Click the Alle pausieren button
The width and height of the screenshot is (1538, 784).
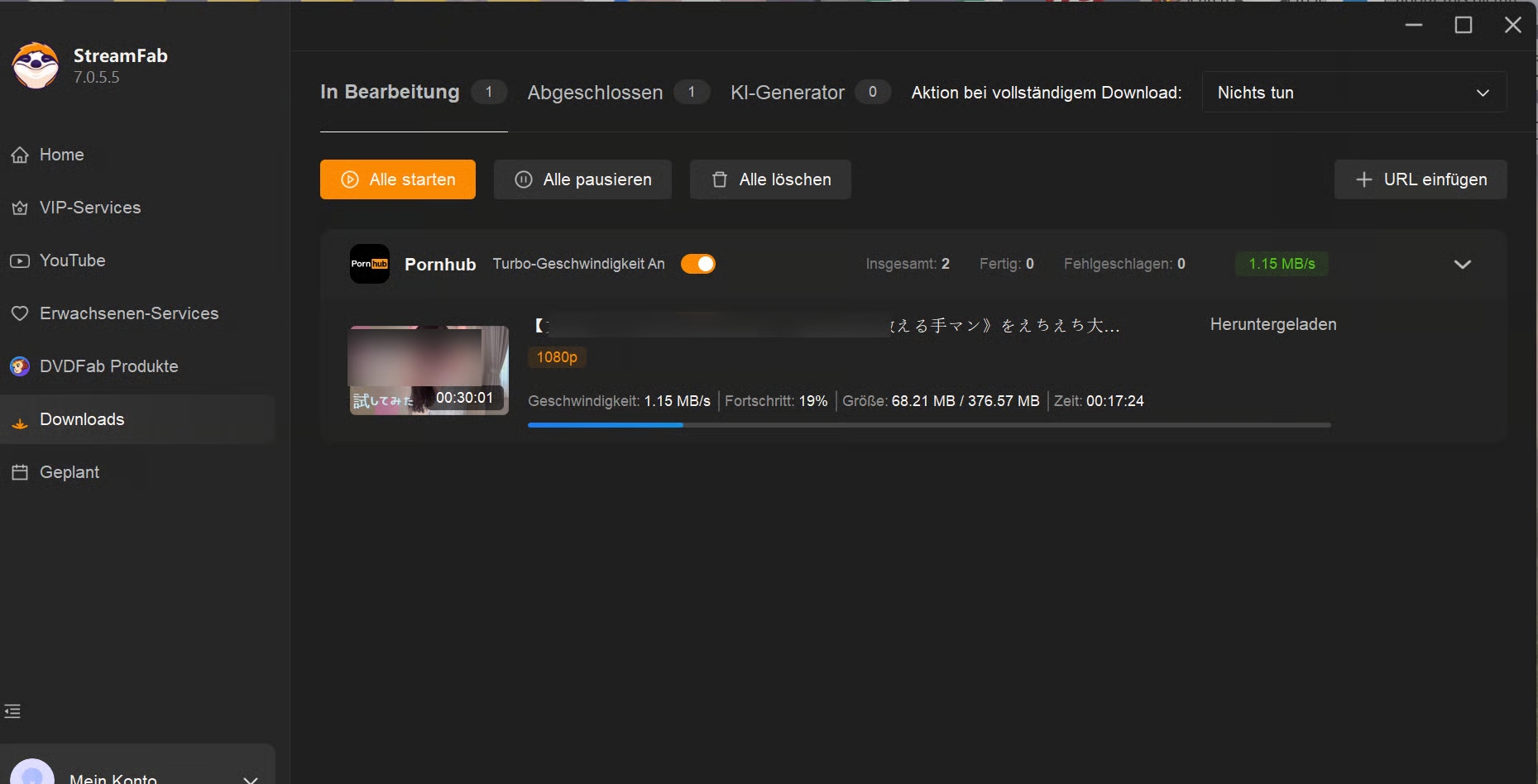click(x=582, y=179)
